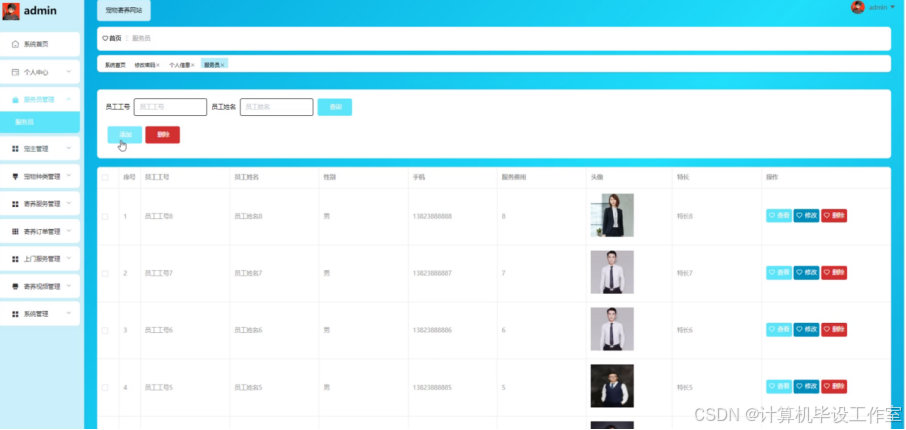Click the avatar photo in row 员工工号8
Screen dimensions: 906x430
pyautogui.click(x=612, y=215)
